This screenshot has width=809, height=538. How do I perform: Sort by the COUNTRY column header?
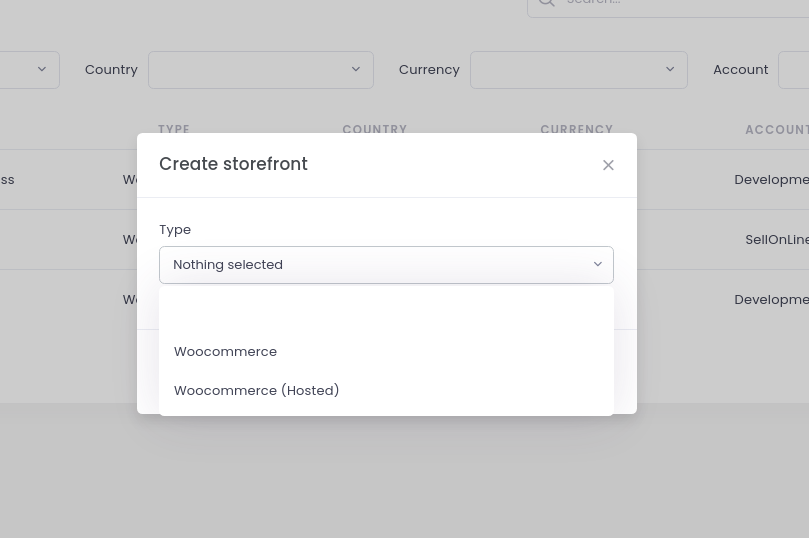375,129
